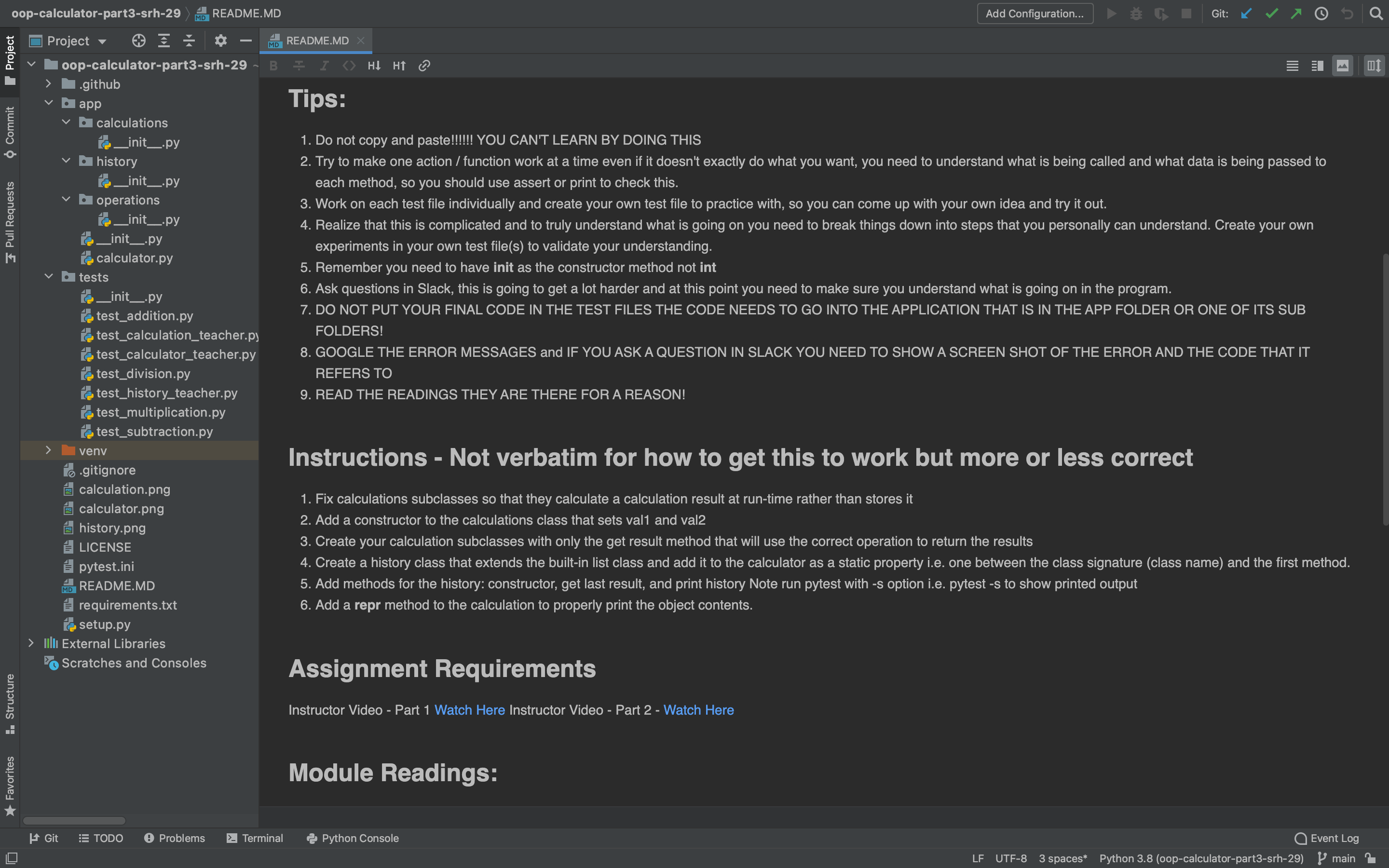
Task: Click the Git push arrow icon
Action: coord(1296,13)
